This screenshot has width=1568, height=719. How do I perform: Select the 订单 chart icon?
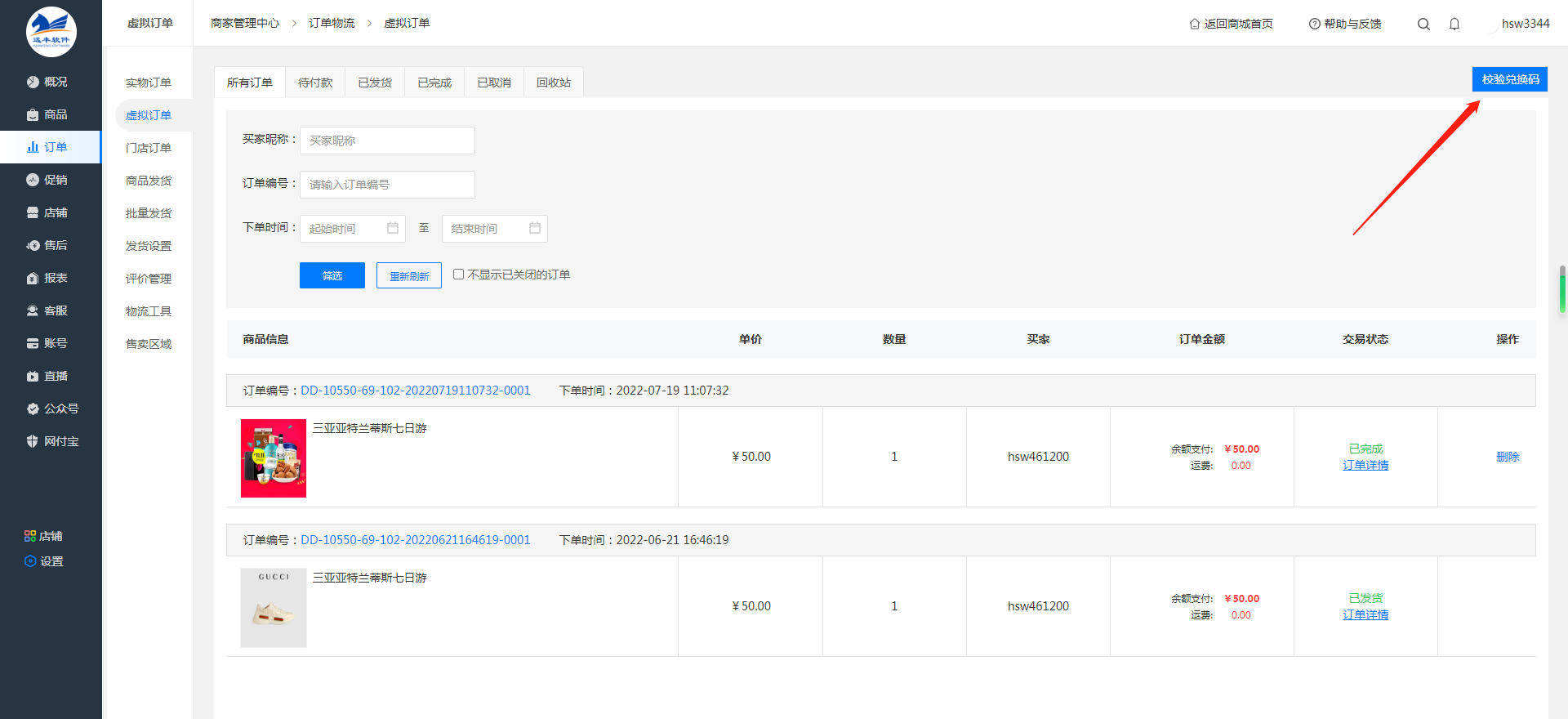[33, 147]
